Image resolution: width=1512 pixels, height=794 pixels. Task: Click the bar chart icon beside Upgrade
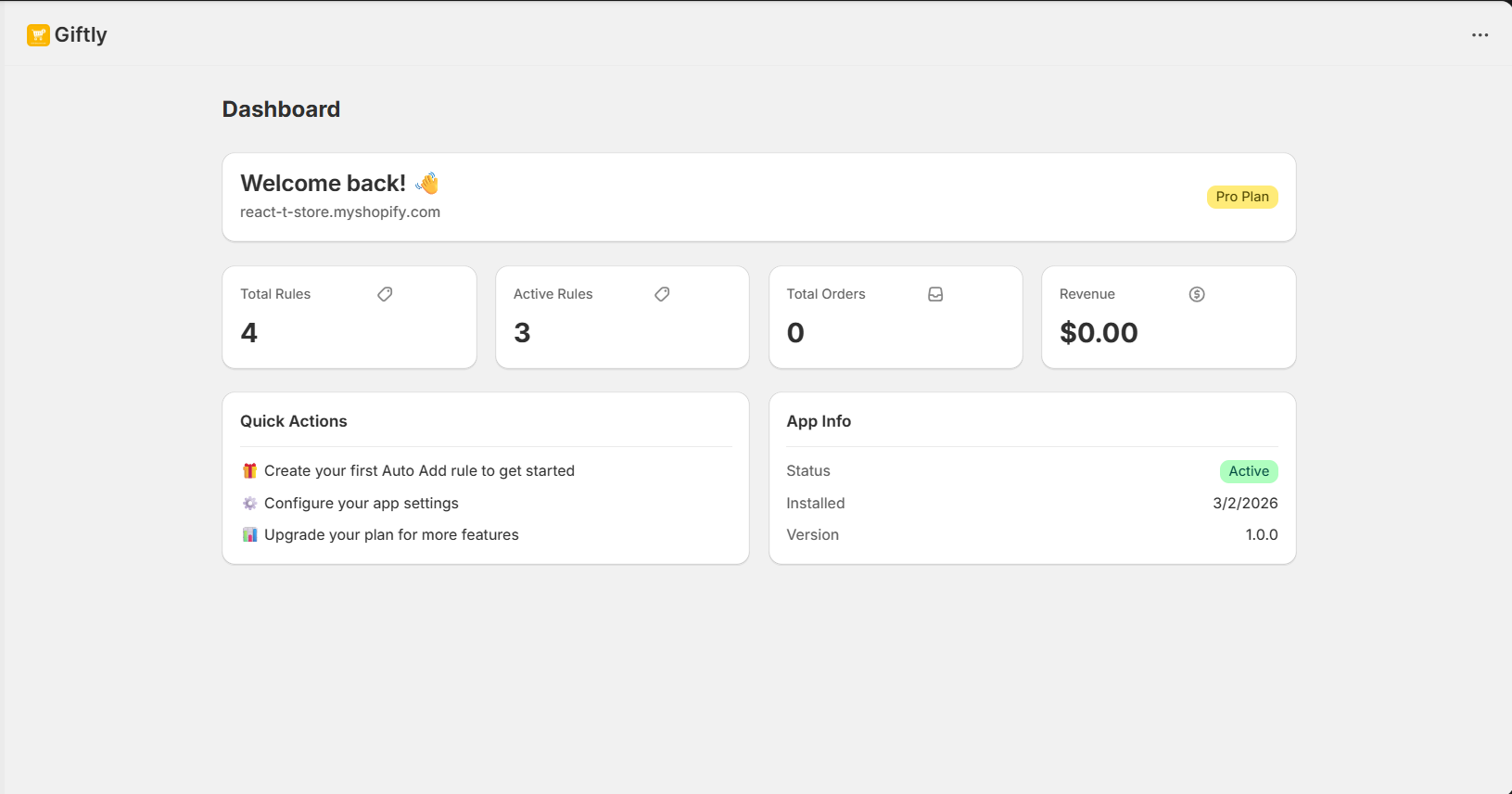[x=249, y=535]
